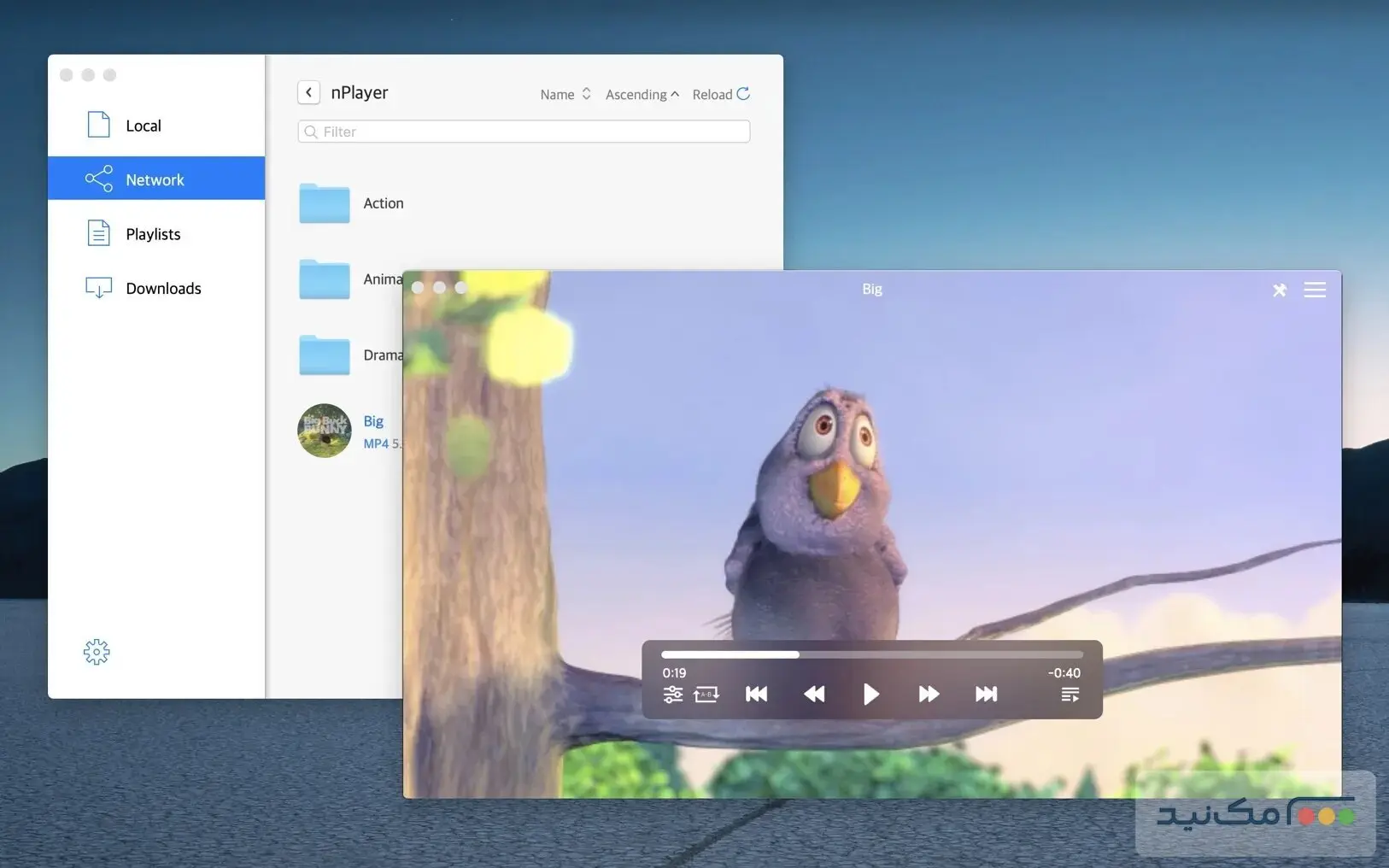Click the back chevron beside nPlayer
This screenshot has width=1389, height=868.
point(308,92)
